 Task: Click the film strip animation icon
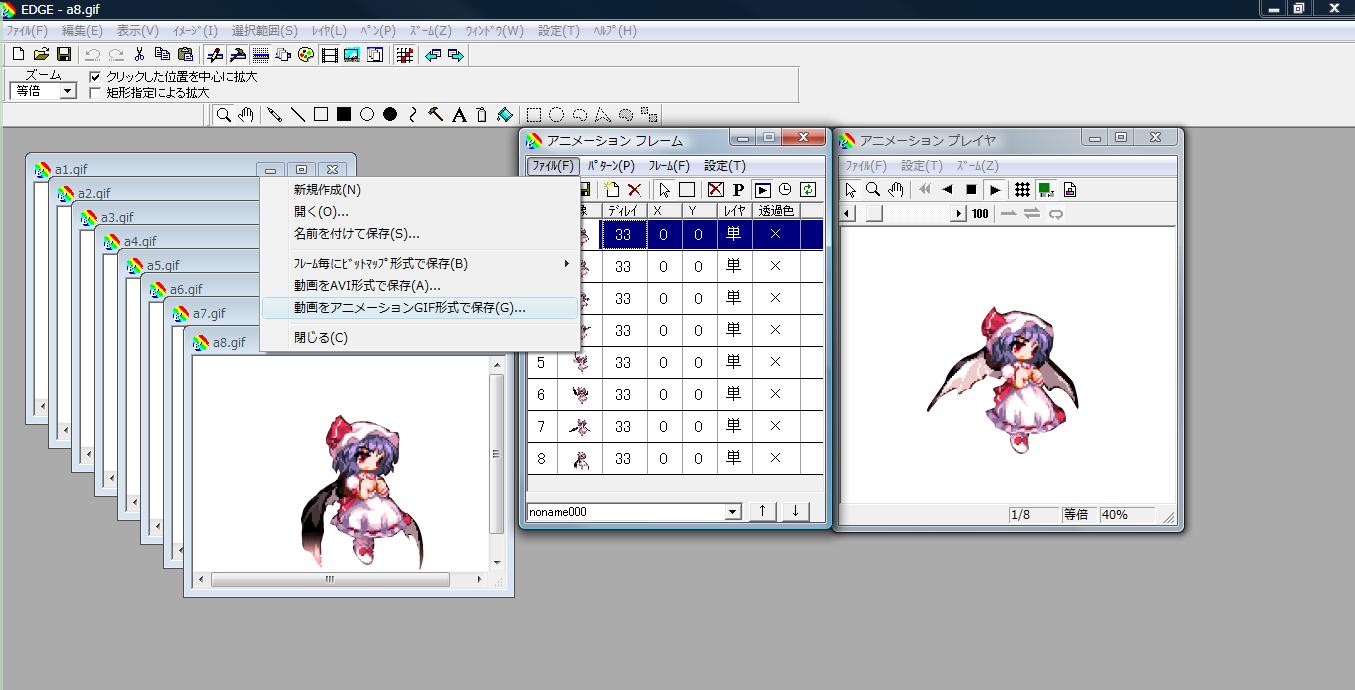click(329, 55)
